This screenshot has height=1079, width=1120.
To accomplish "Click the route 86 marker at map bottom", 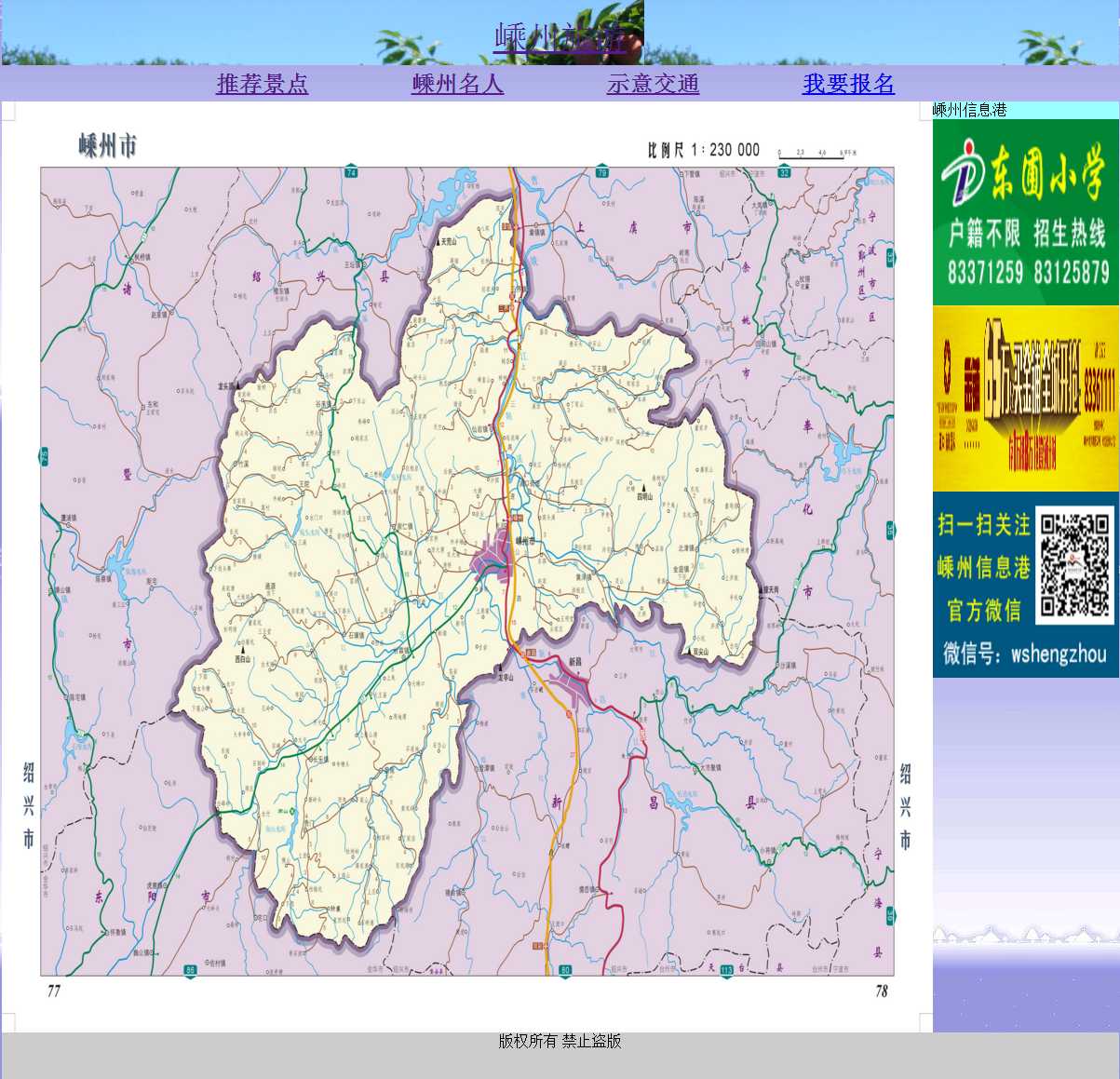I will (x=190, y=970).
